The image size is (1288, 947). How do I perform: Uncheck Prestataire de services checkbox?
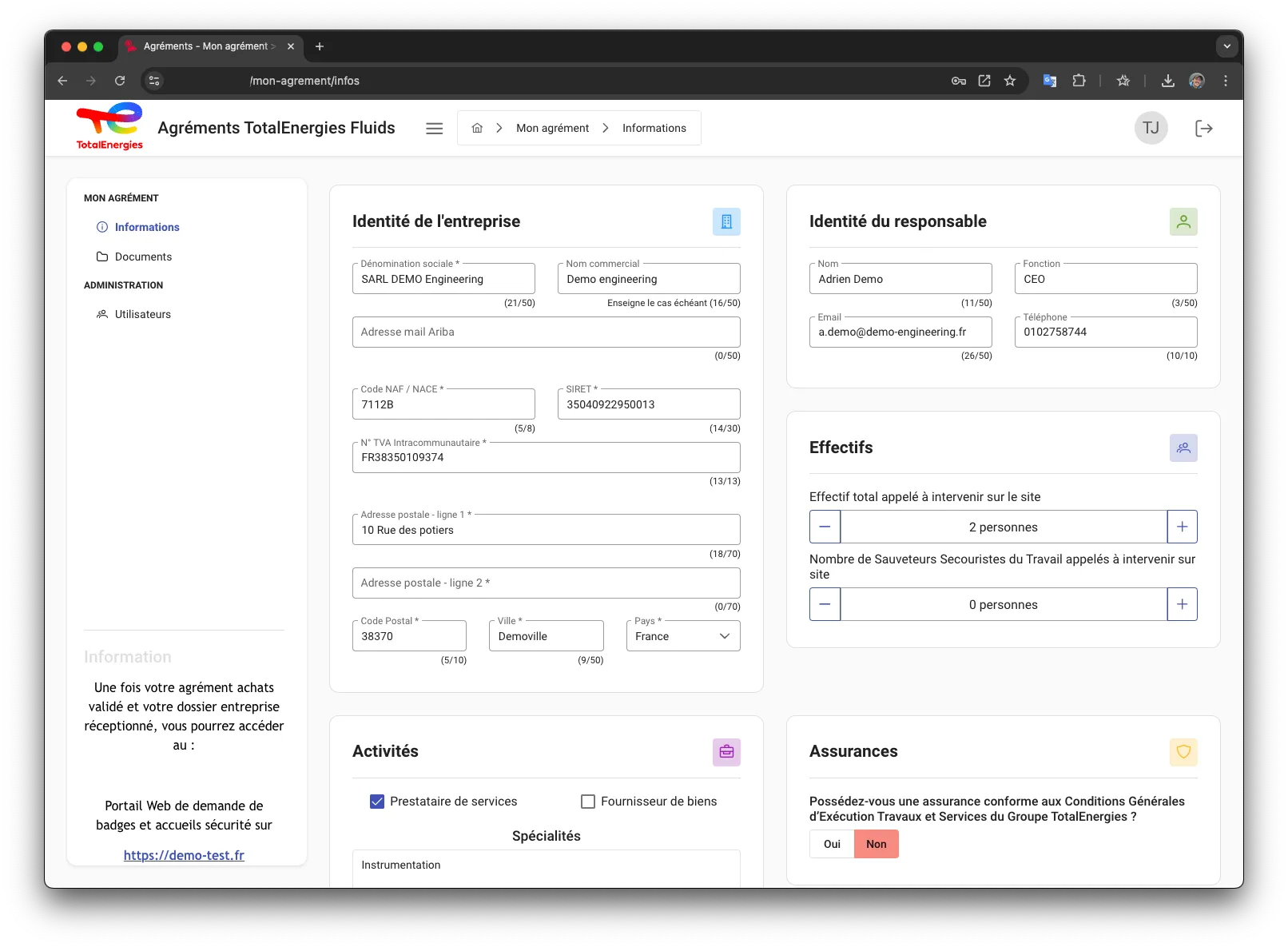[377, 802]
